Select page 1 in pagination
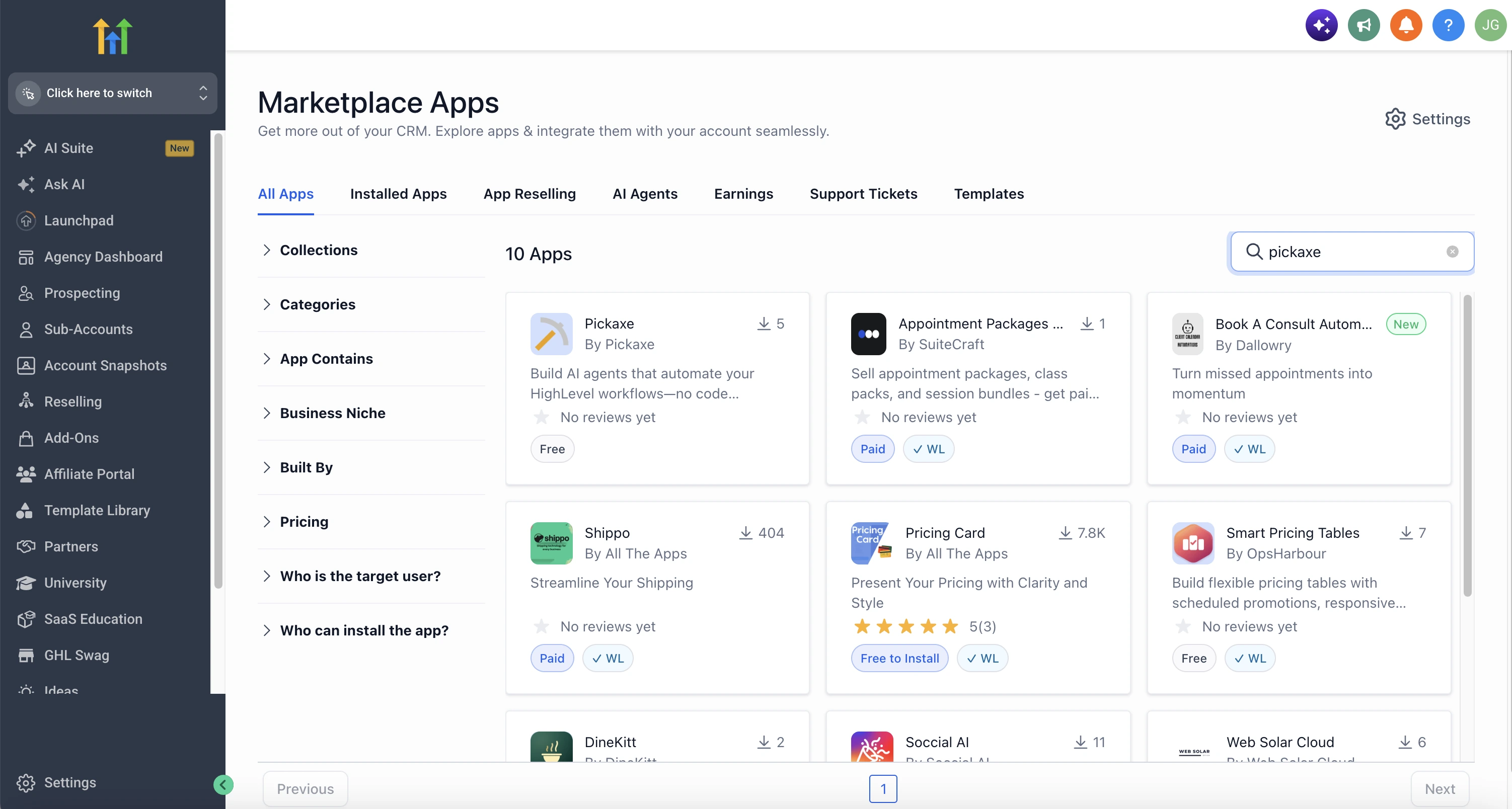This screenshot has height=809, width=1512. tap(883, 789)
